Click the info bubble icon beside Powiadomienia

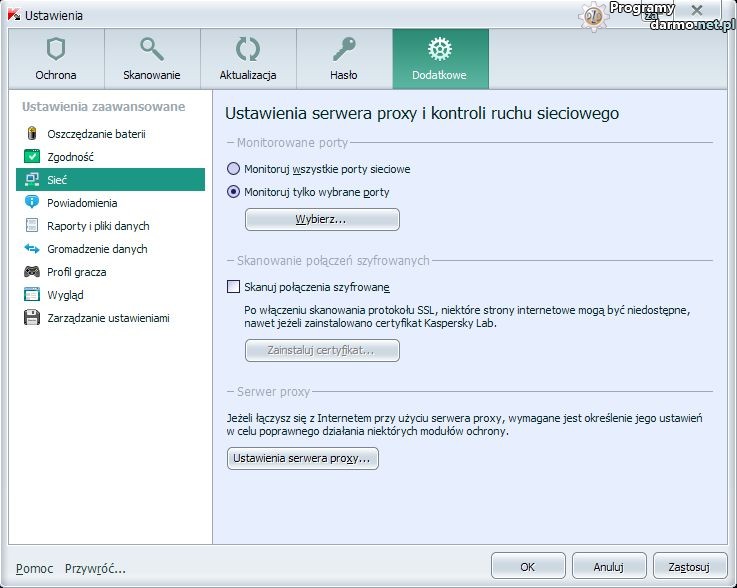[32, 202]
